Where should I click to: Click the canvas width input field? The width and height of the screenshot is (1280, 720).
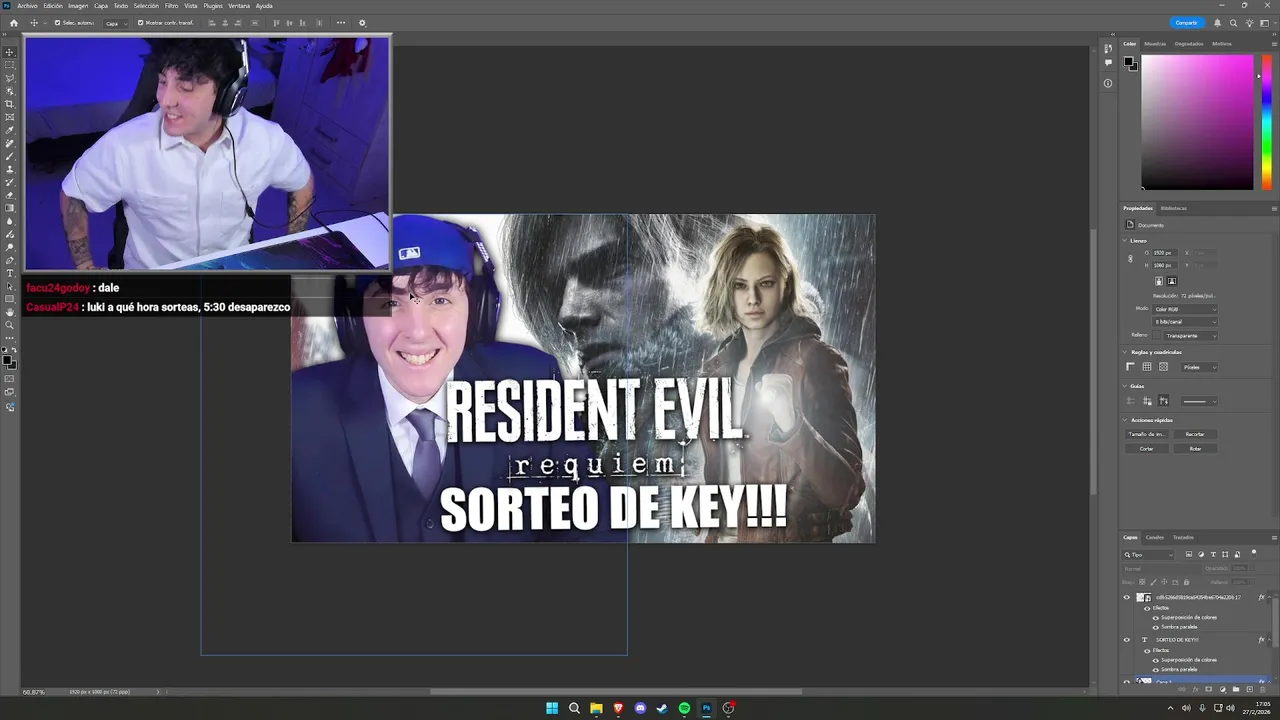click(x=1165, y=253)
